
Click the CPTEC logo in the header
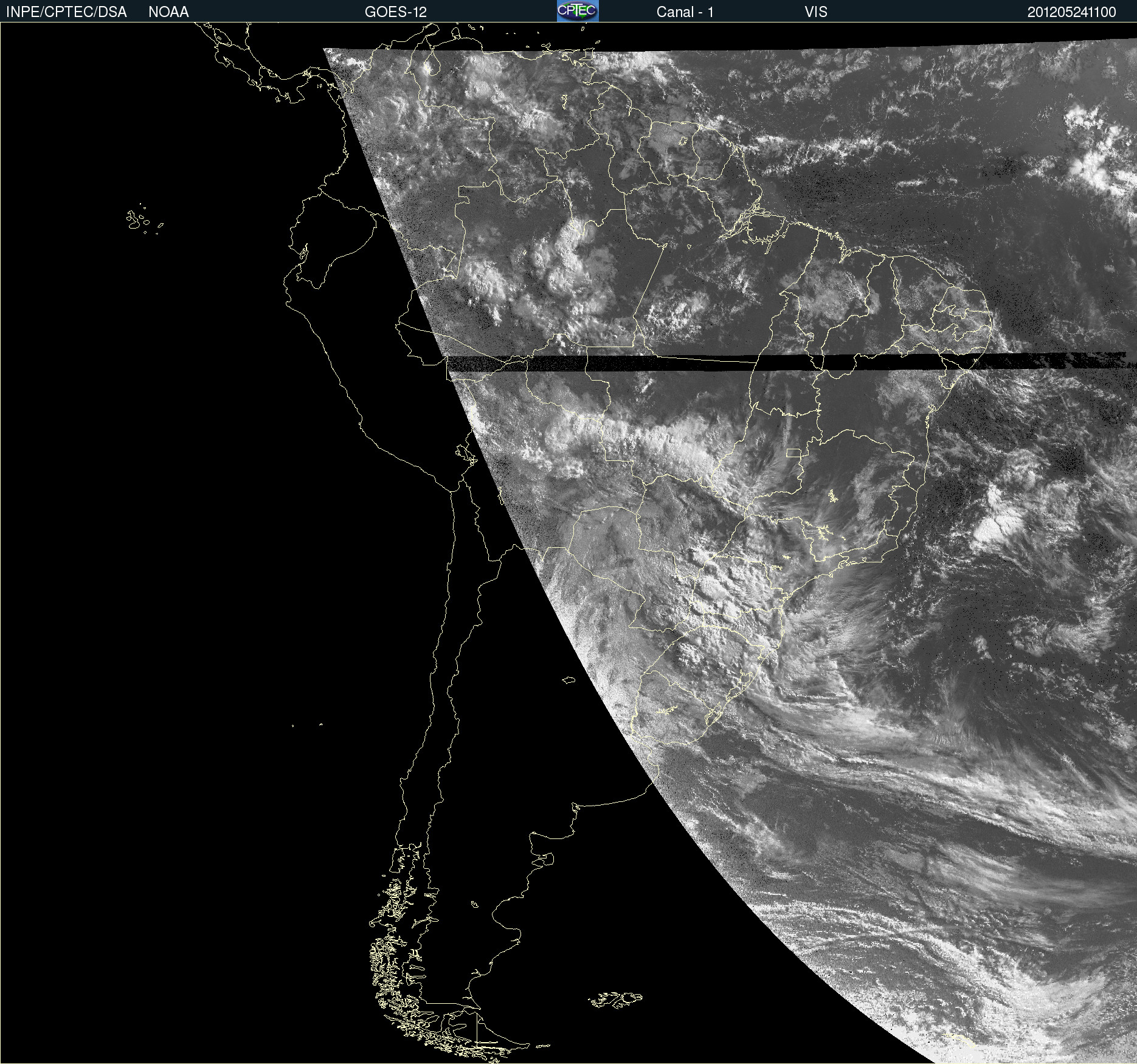pos(578,11)
